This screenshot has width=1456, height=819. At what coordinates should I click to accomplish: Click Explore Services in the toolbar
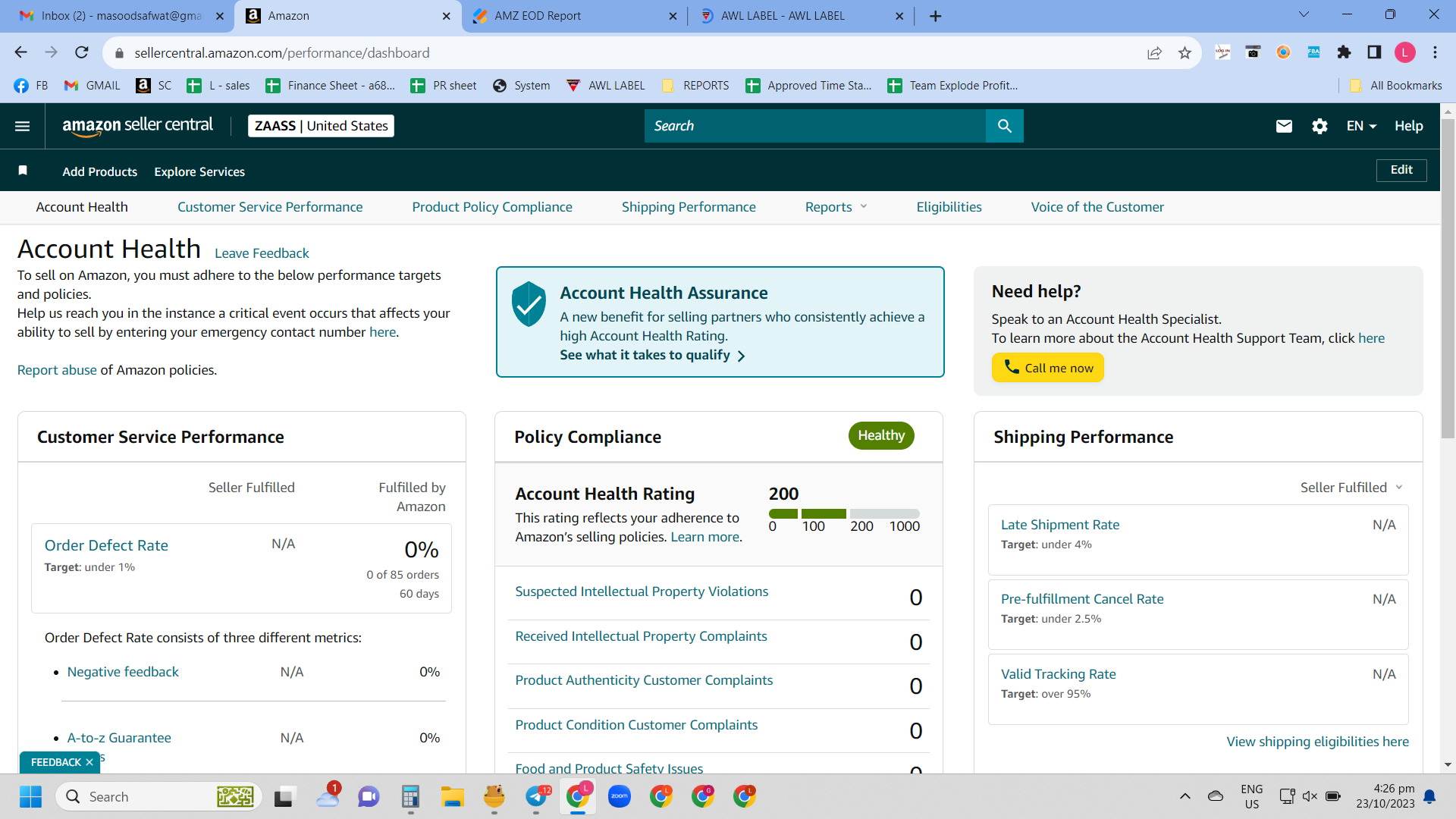point(199,171)
